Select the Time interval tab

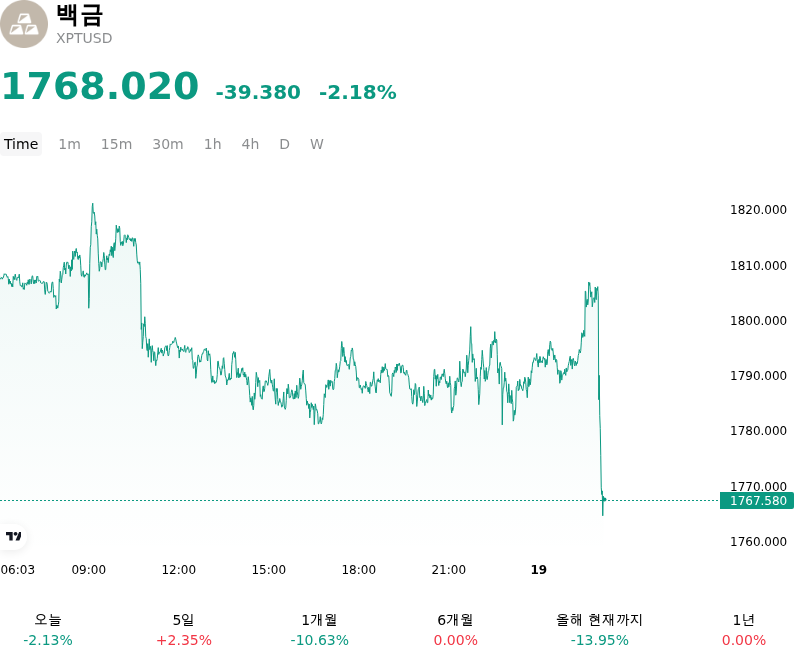[21, 144]
